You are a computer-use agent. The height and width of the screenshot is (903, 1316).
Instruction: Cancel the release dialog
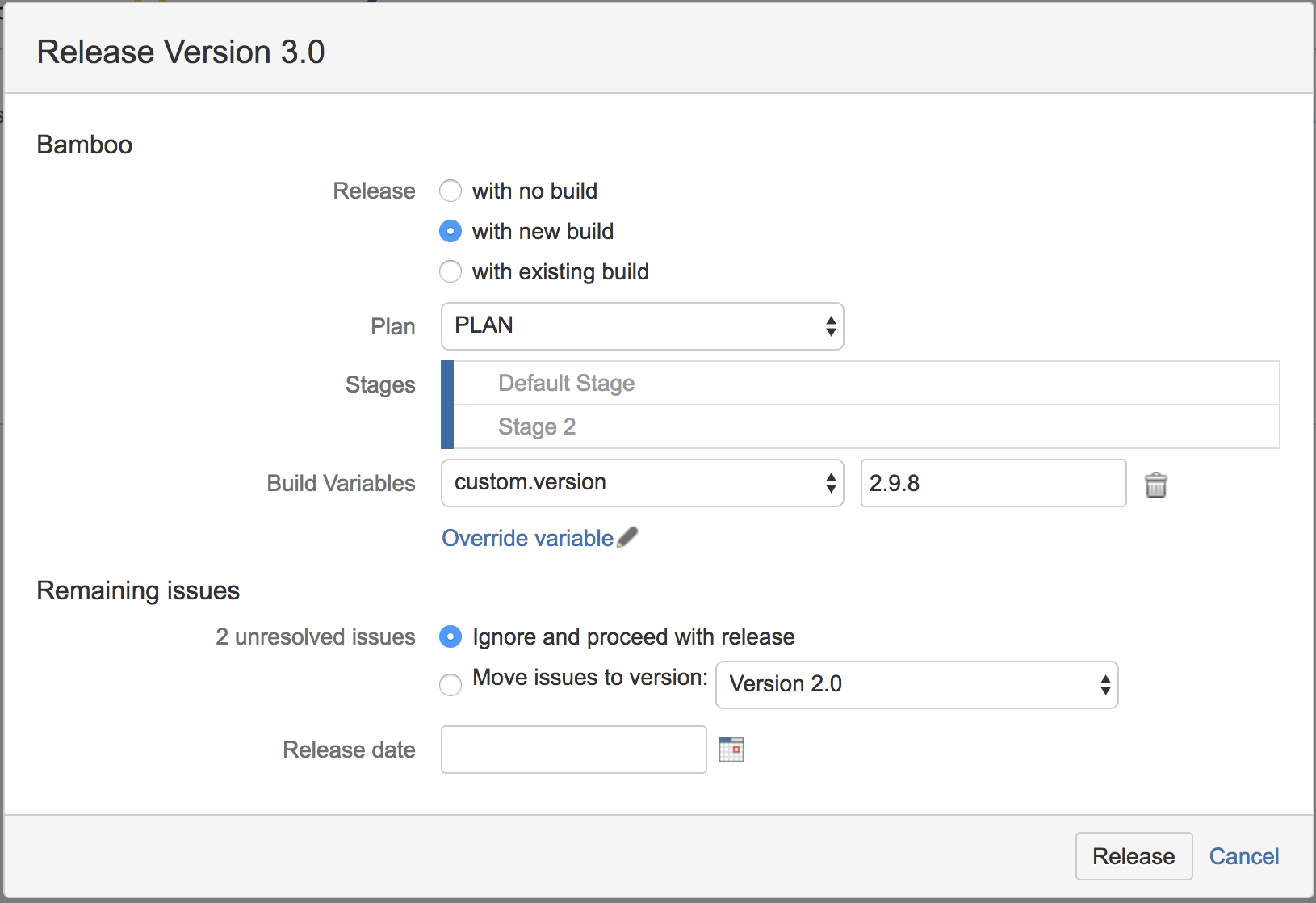[x=1244, y=856]
